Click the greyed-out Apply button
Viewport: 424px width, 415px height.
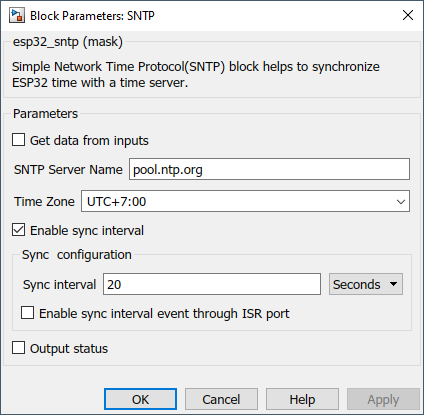tap(383, 399)
